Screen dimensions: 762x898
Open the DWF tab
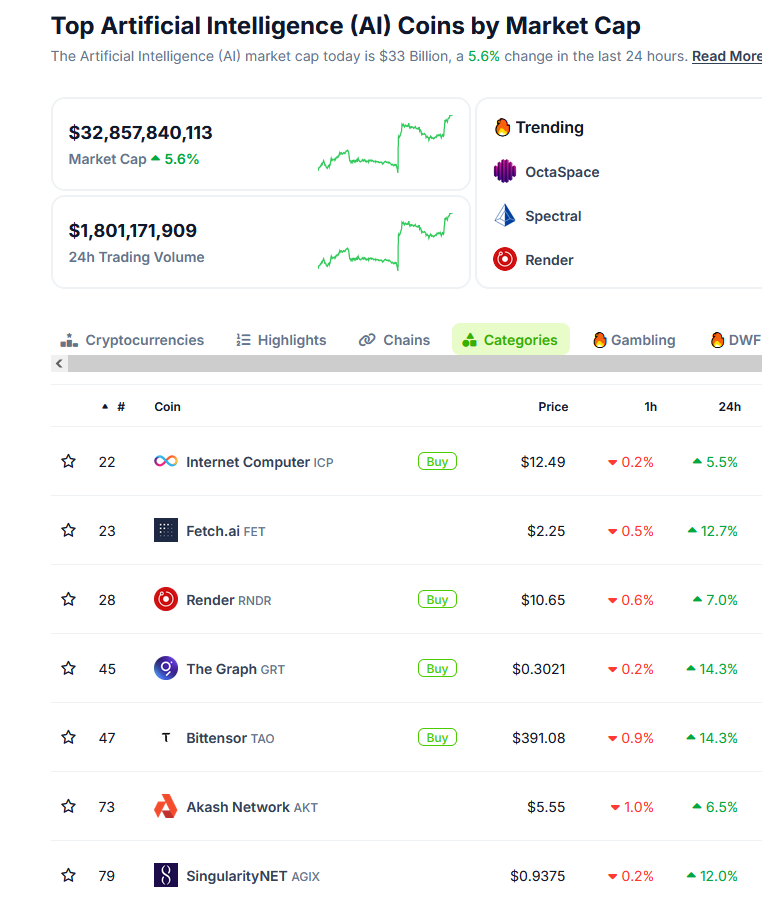736,340
